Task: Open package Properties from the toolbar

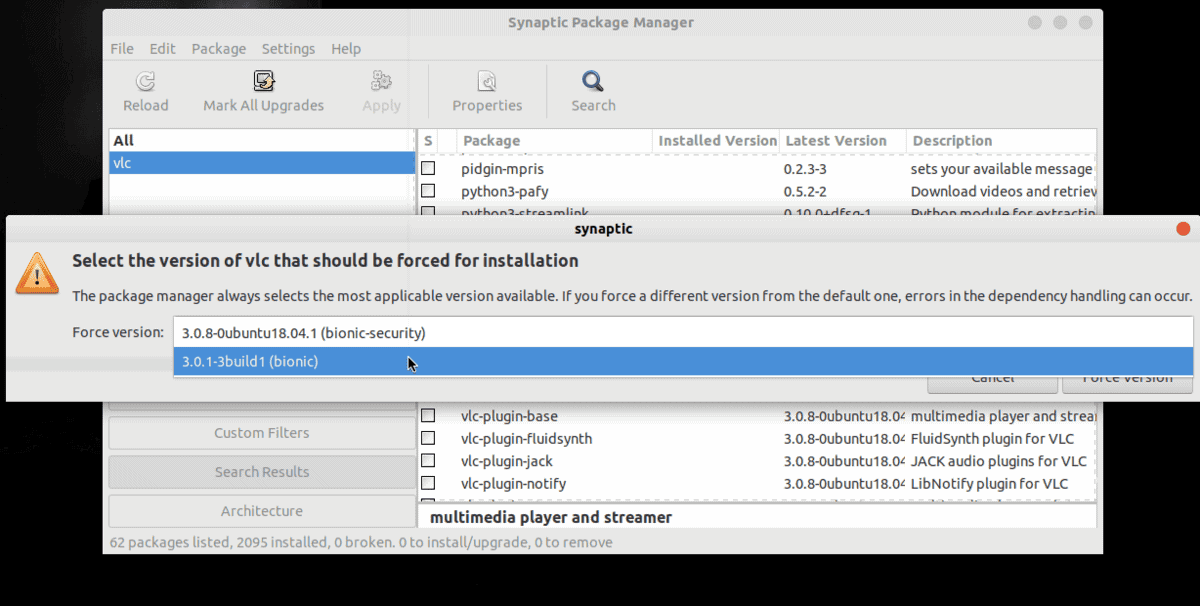Action: (487, 92)
